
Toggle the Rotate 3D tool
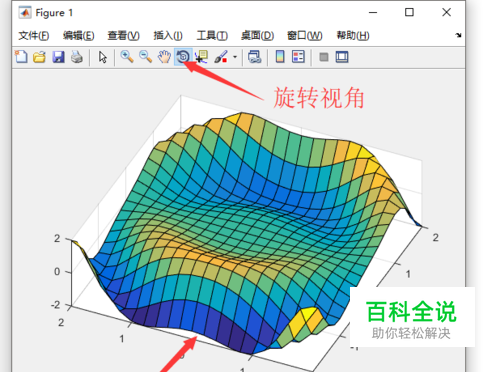[x=183, y=57]
